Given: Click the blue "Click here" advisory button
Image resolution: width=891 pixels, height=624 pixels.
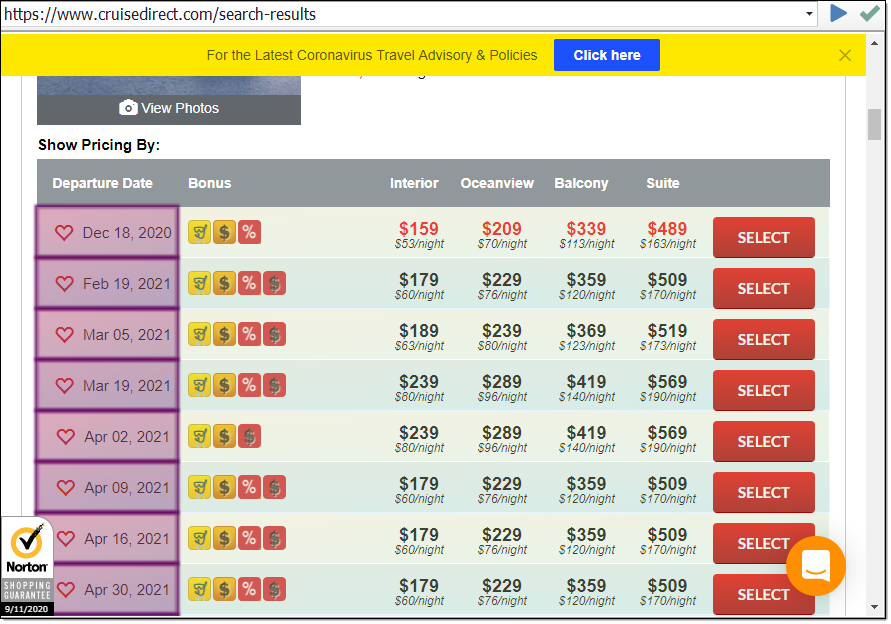Looking at the screenshot, I should (x=606, y=55).
